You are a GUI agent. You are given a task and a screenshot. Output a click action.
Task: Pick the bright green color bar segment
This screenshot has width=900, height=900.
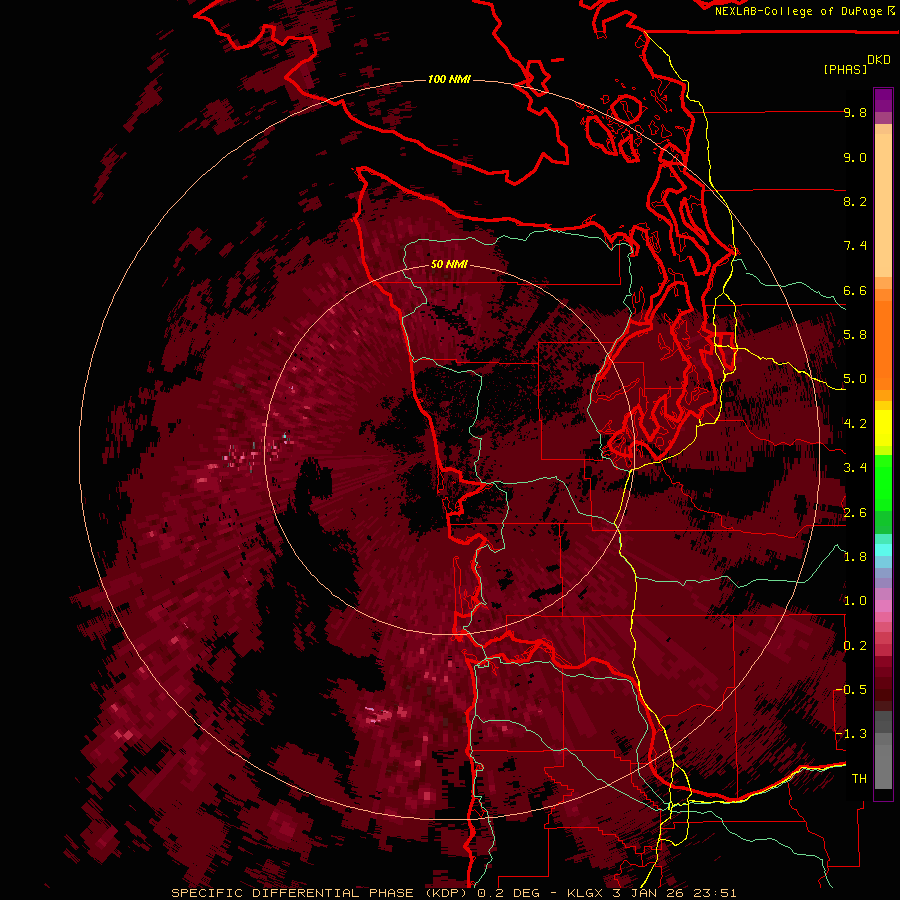[883, 482]
